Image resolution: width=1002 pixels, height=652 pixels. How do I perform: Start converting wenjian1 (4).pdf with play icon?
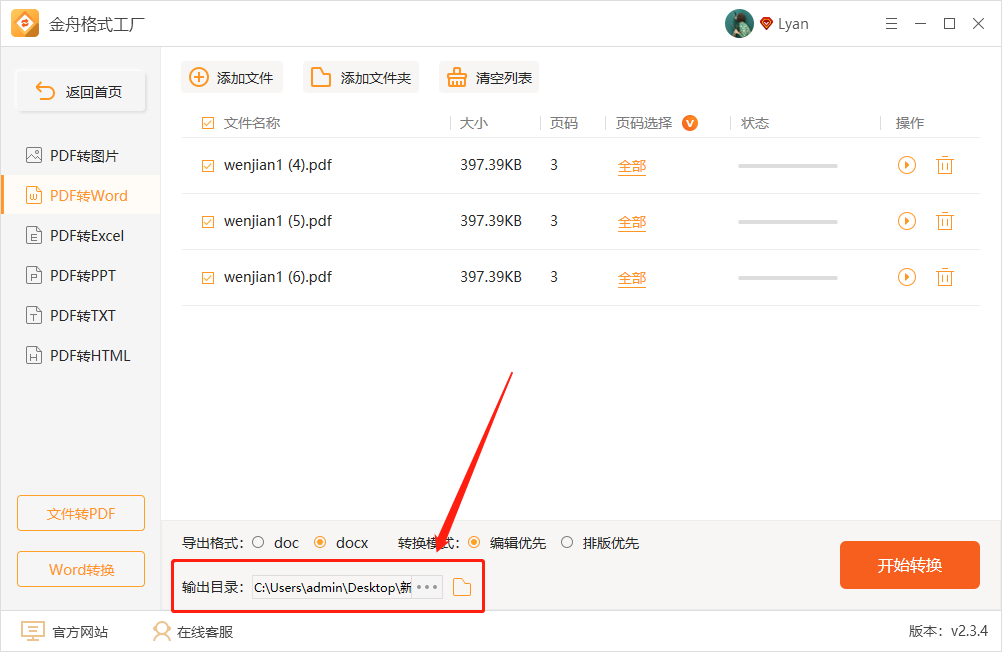(x=907, y=165)
